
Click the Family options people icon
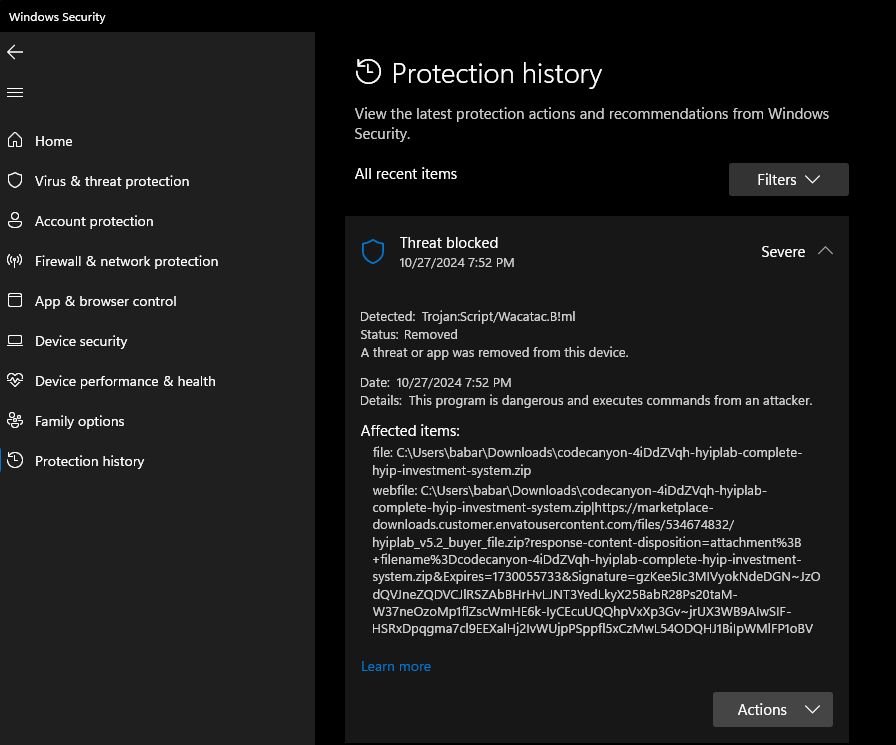tap(15, 421)
